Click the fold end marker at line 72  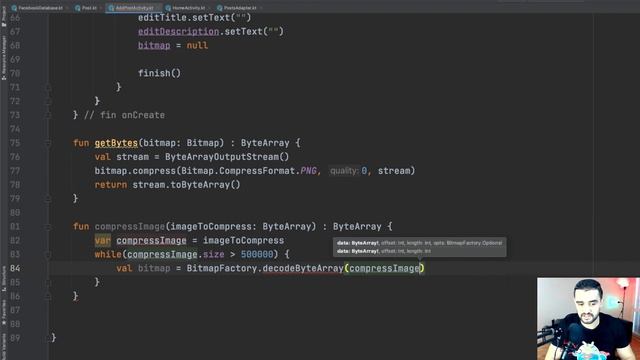click(x=48, y=101)
